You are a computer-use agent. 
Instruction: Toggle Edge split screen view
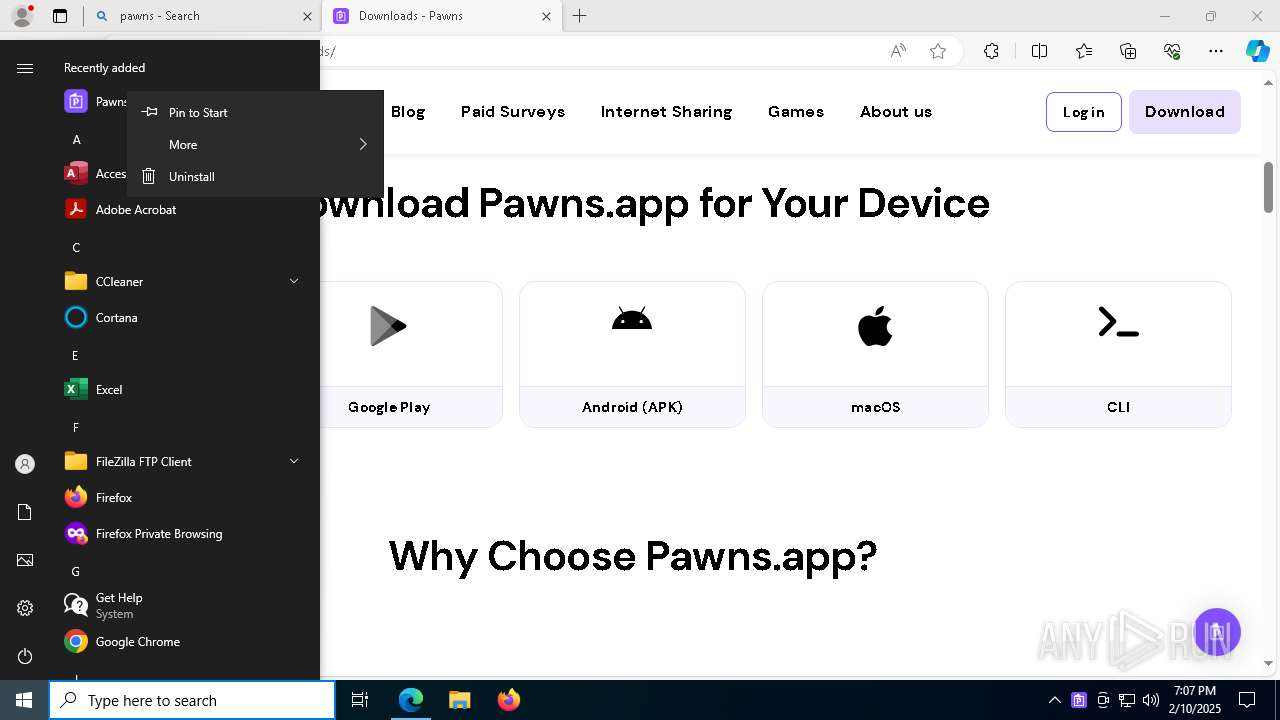pos(1039,51)
